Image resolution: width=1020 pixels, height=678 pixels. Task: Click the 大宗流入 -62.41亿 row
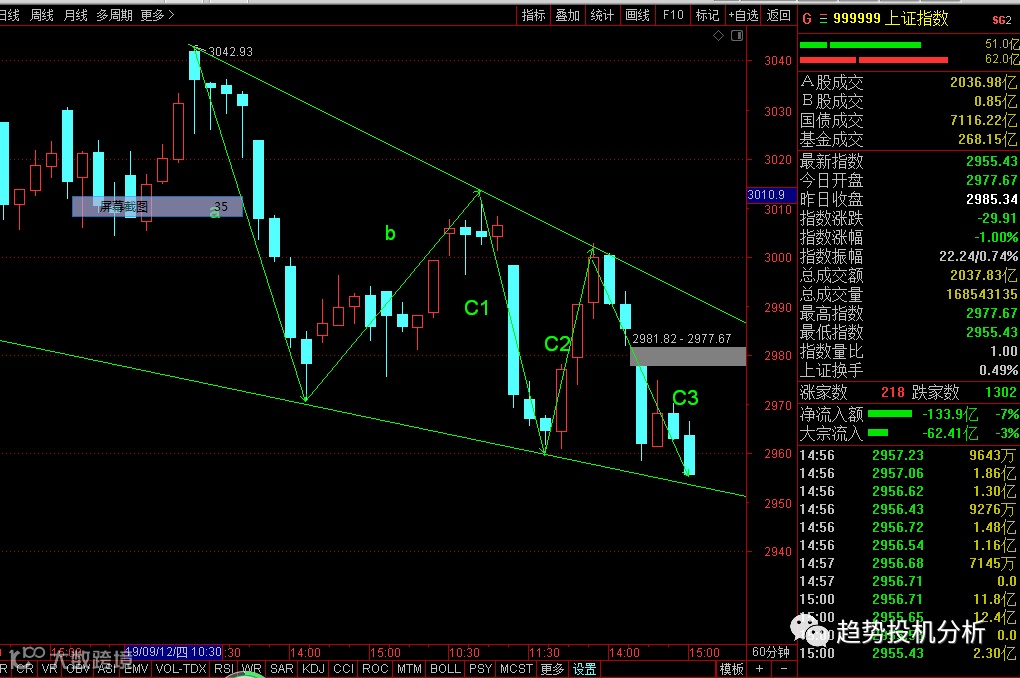click(x=908, y=433)
